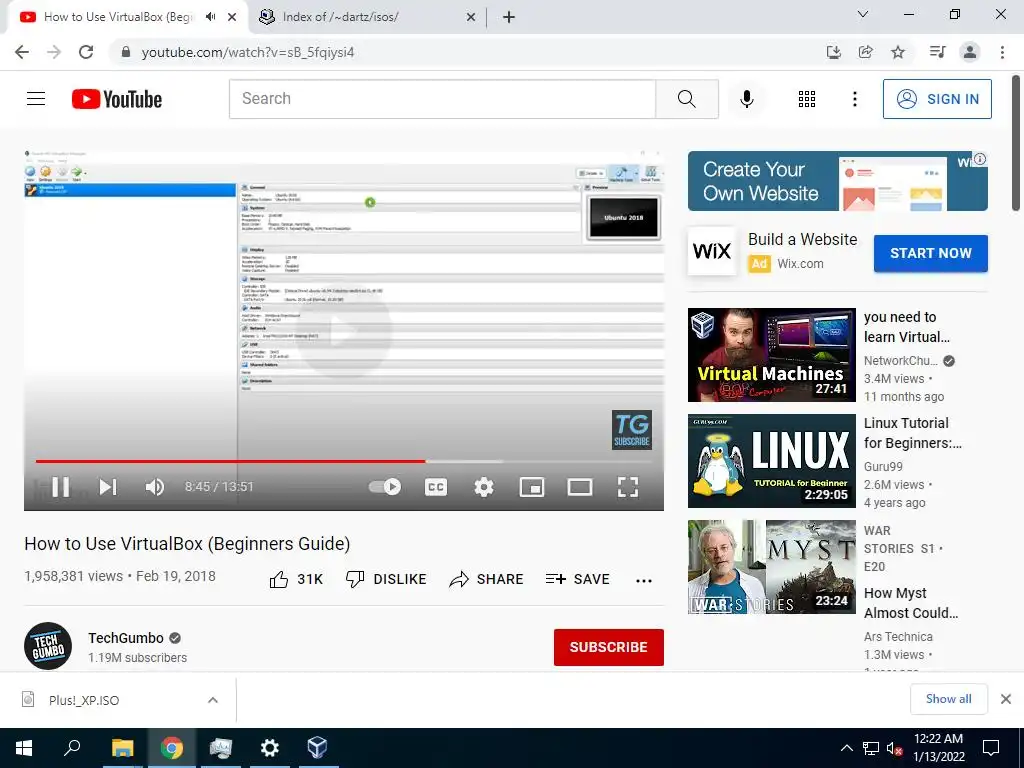1024x768 pixels.
Task: Save the video to a playlist
Action: [x=577, y=579]
